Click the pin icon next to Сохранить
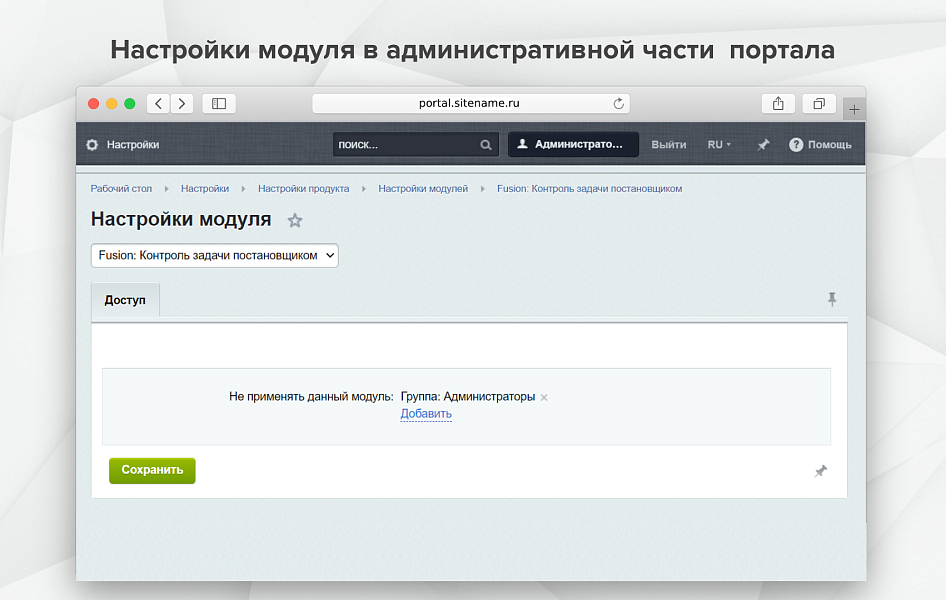This screenshot has height=600, width=946. [x=820, y=470]
